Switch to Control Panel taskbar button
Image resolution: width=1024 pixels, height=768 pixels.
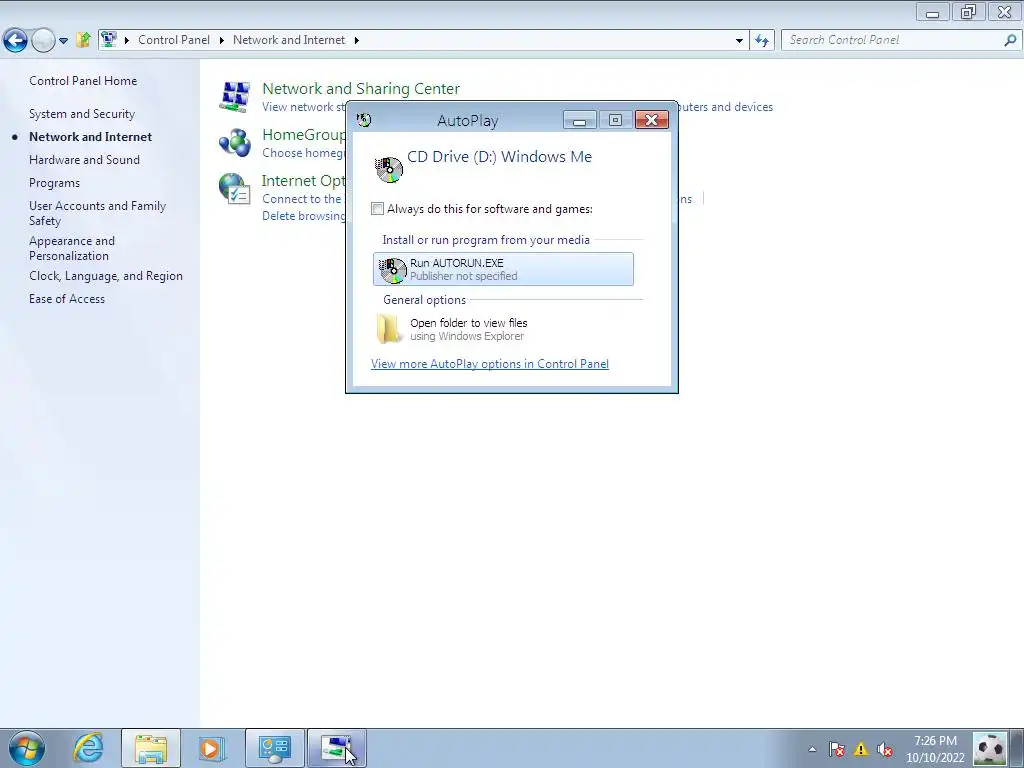click(274, 748)
